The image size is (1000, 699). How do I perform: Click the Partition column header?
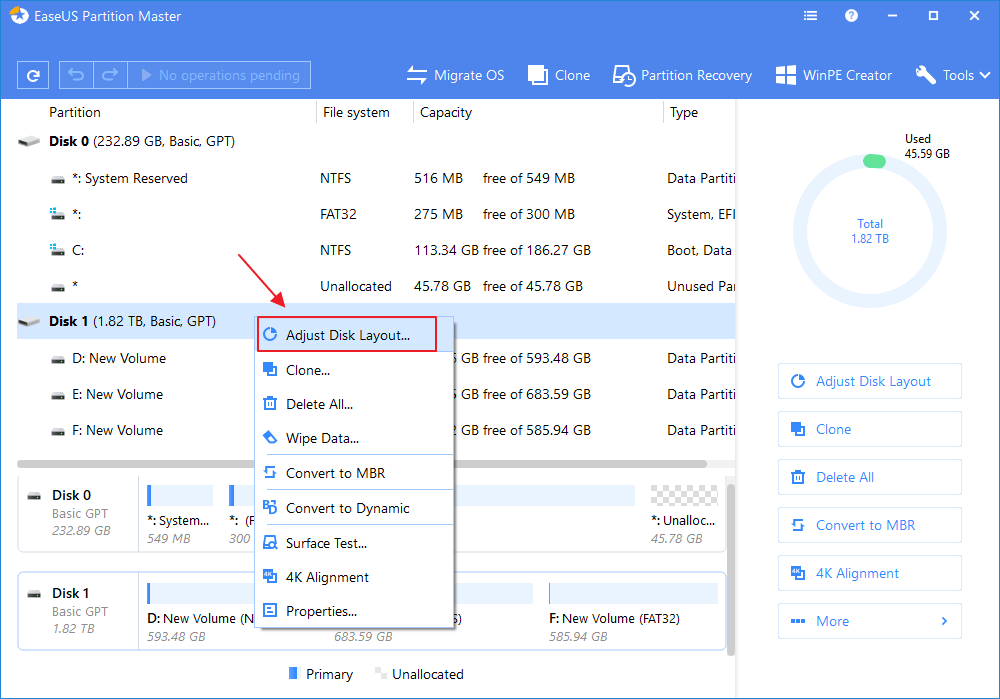[75, 112]
